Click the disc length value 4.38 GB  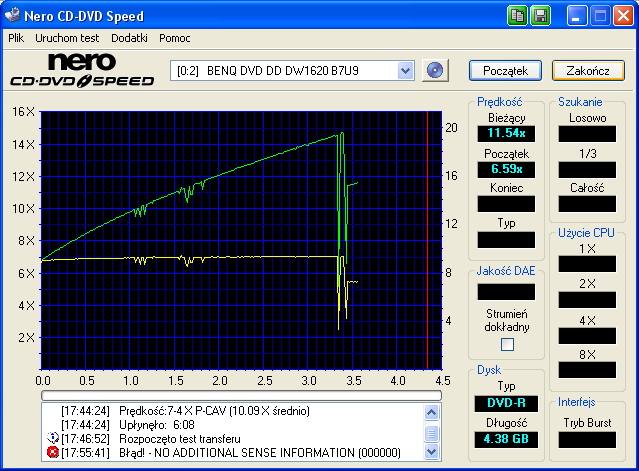[506, 439]
